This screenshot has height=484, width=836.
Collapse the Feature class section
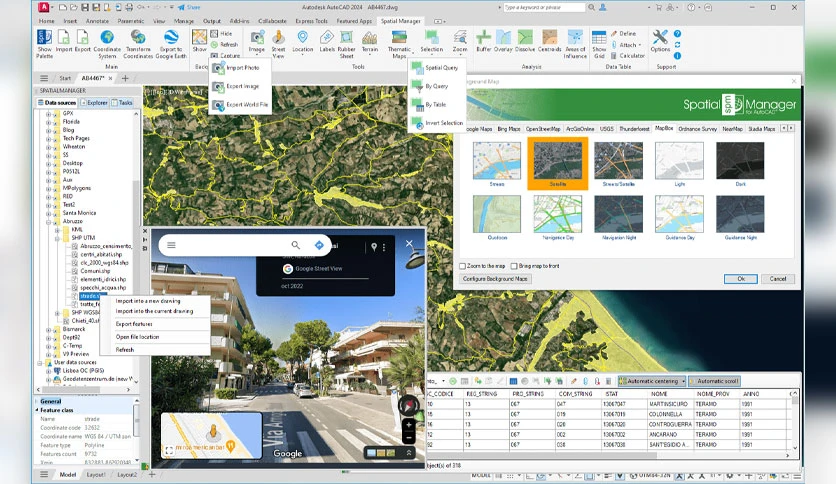(37, 410)
